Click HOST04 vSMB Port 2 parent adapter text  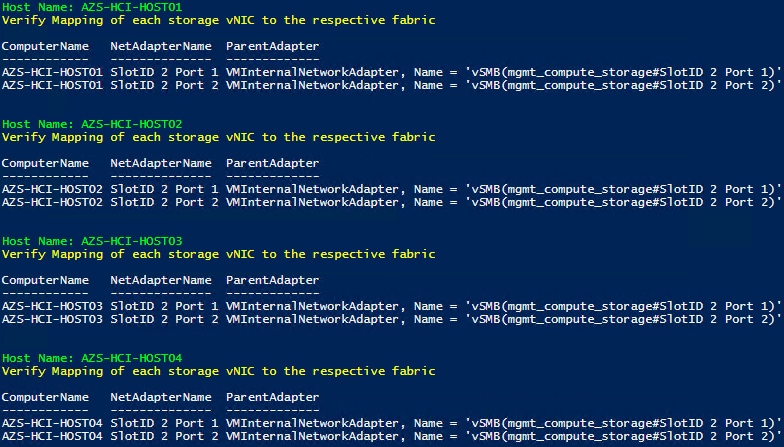[x=504, y=436]
